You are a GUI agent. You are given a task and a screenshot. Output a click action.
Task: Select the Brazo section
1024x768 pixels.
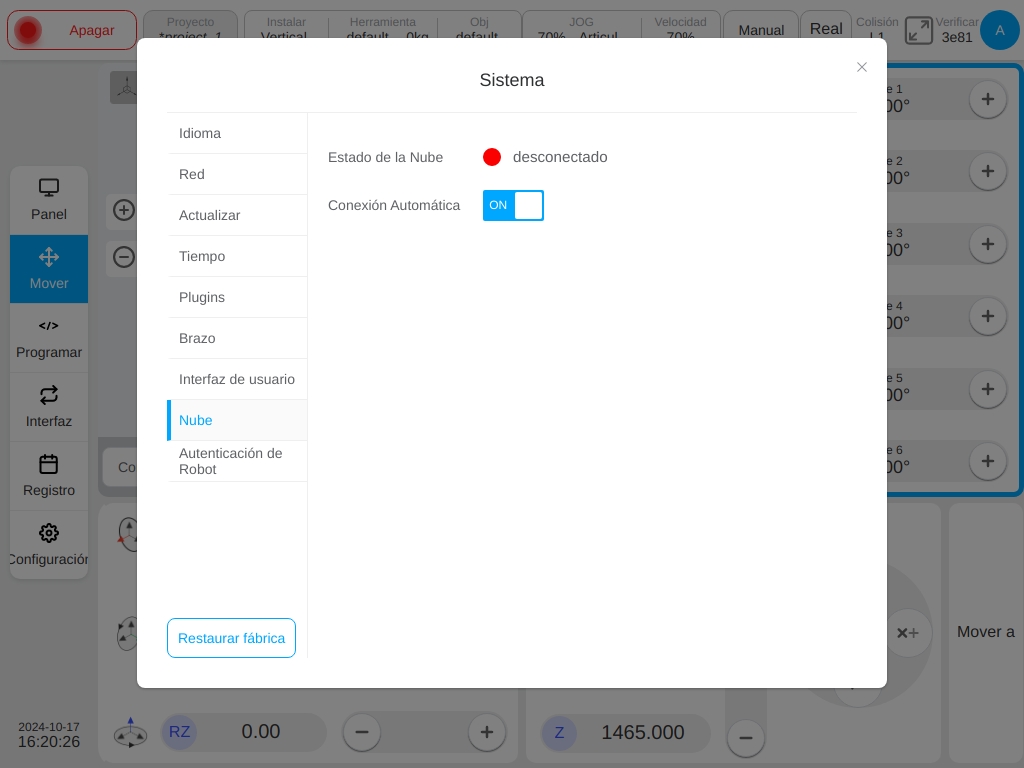237,338
